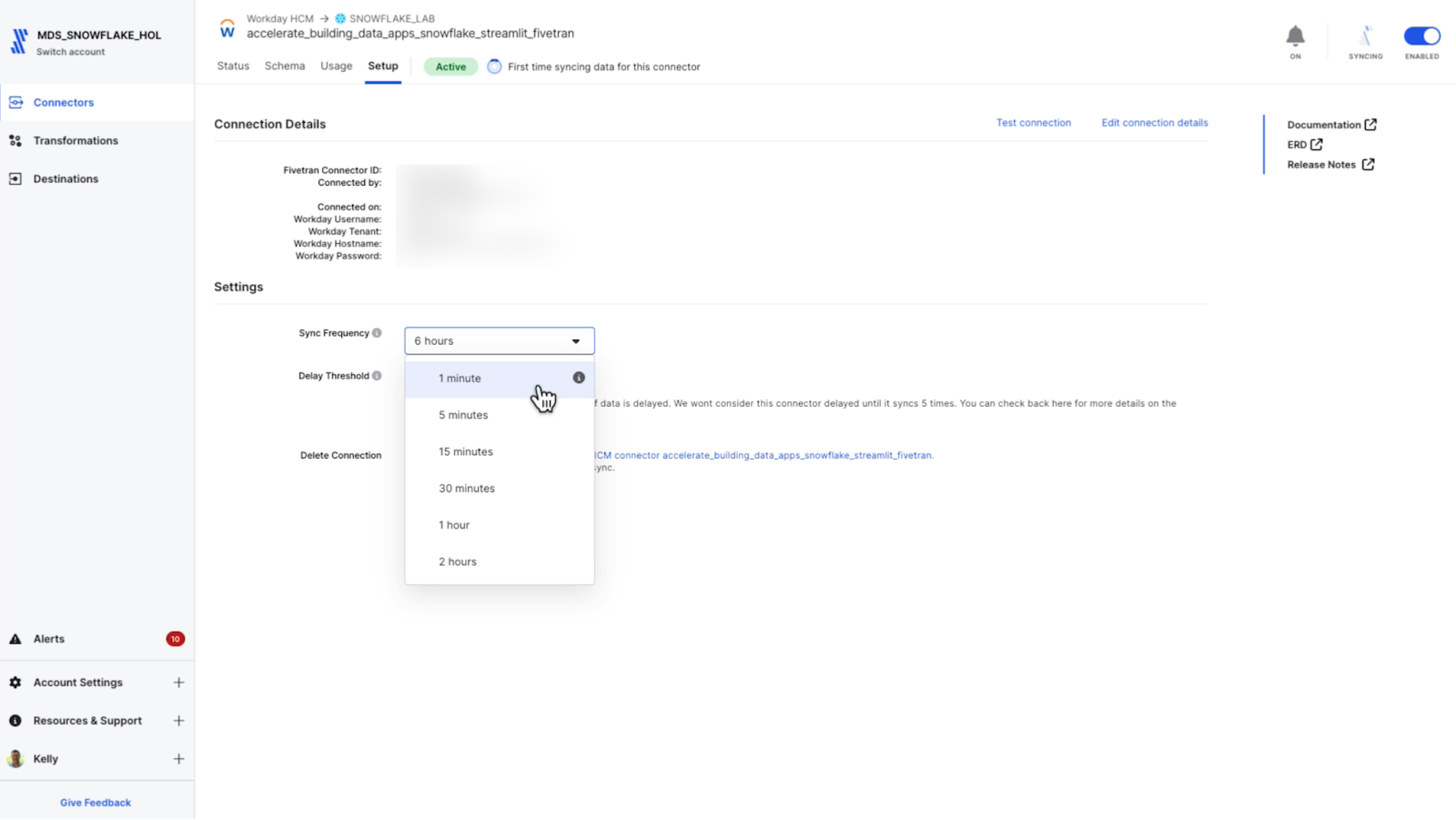Switch to the Usage tab
The image size is (1456, 820).
(x=336, y=66)
